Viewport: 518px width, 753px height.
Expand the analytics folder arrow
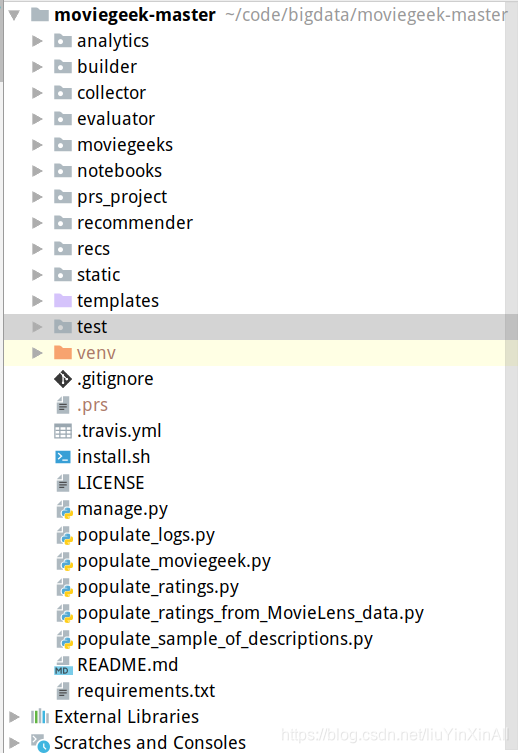37,41
